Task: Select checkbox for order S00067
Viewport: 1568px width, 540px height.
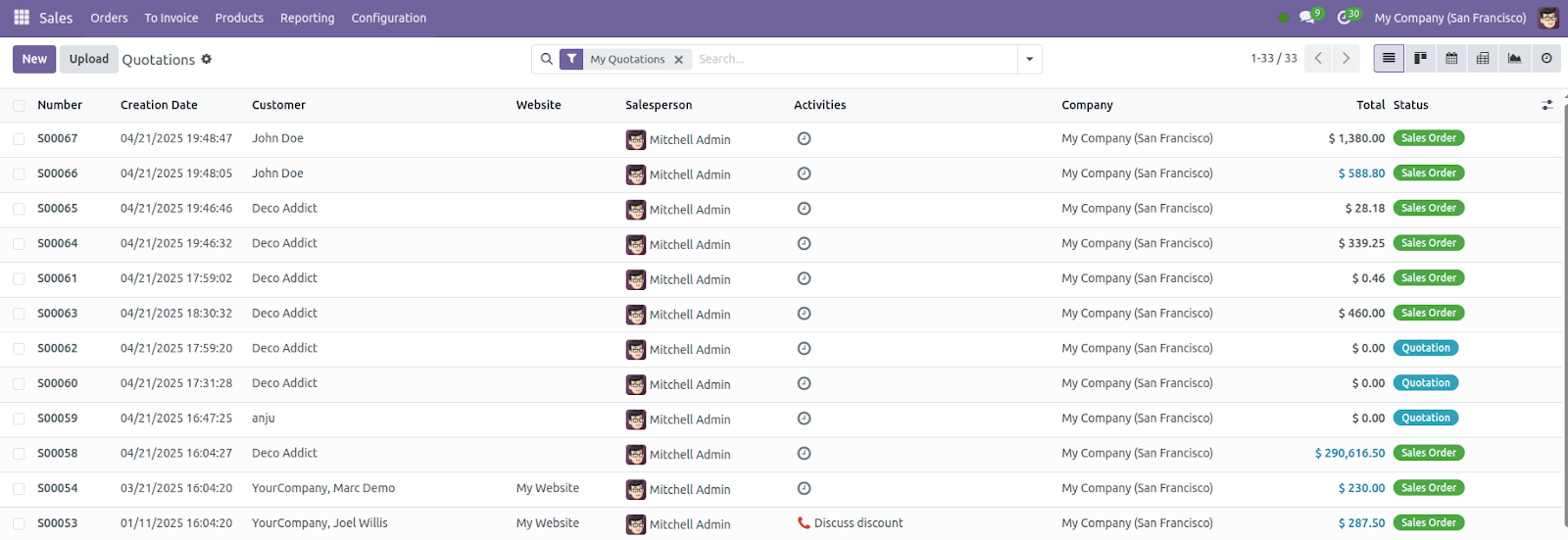Action: point(19,139)
